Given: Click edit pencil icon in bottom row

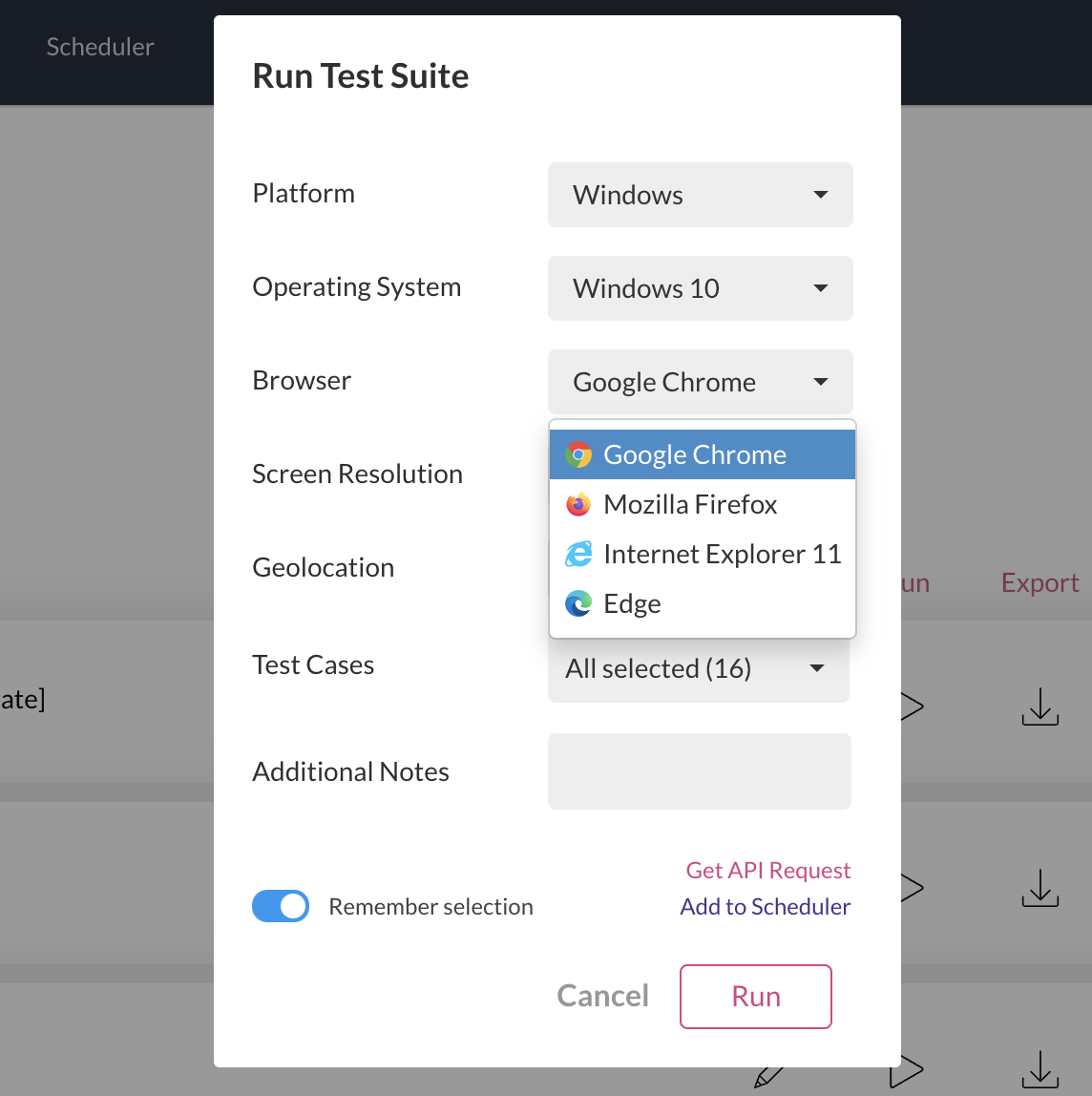Looking at the screenshot, I should click(x=768, y=1077).
